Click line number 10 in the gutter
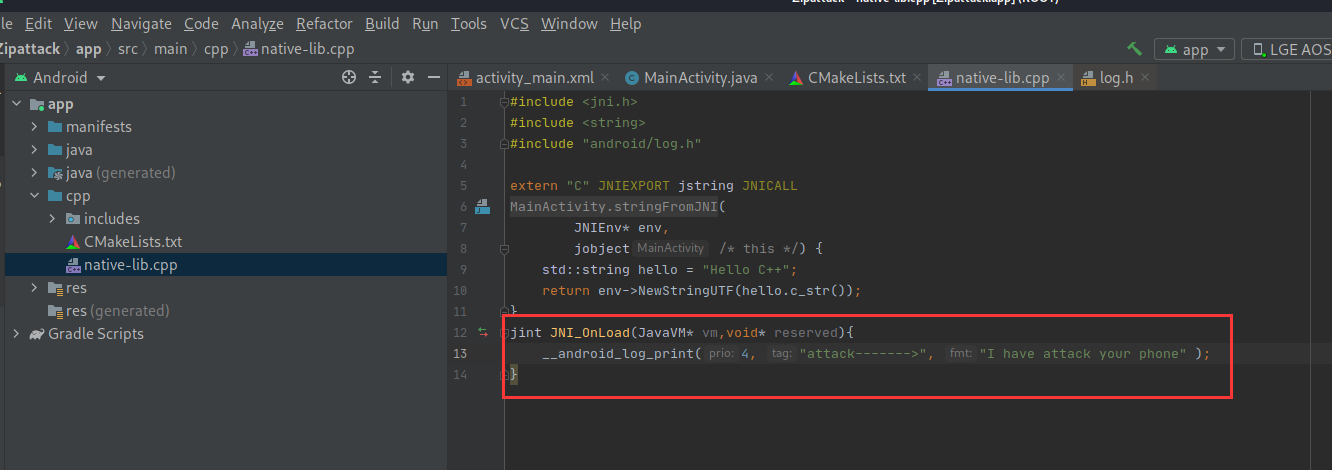Screen dimensions: 1332x470 (460, 290)
